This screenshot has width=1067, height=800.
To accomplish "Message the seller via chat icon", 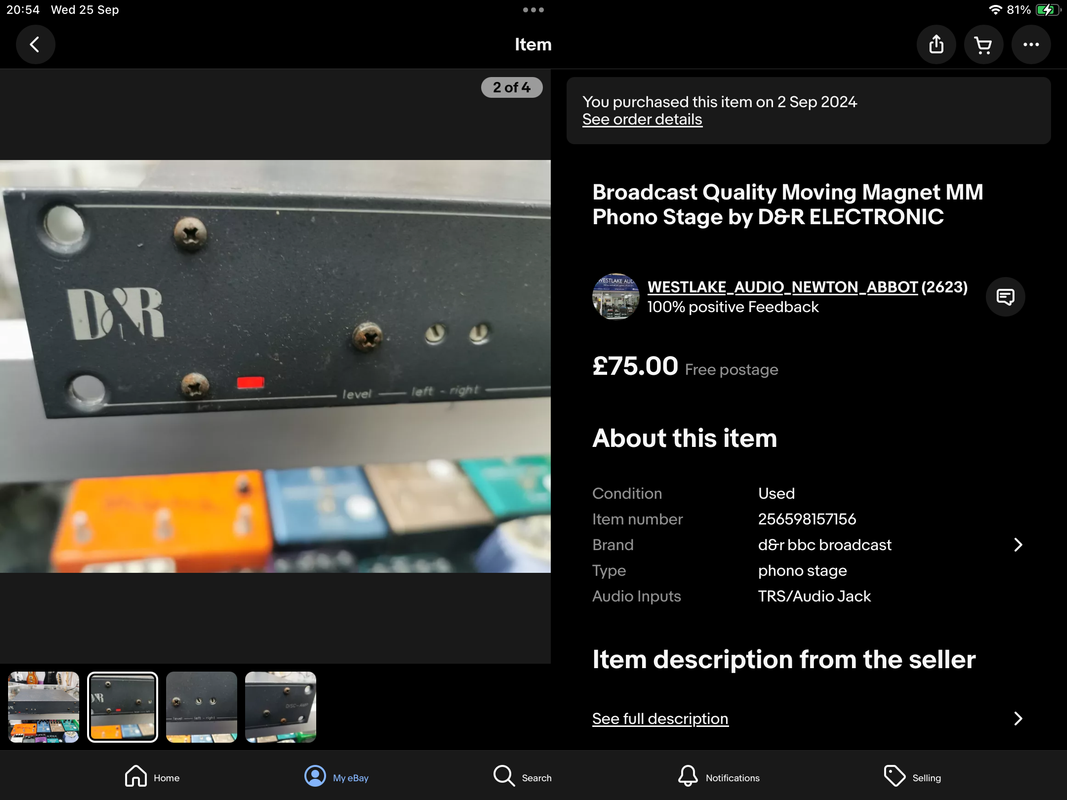I will click(x=1005, y=297).
